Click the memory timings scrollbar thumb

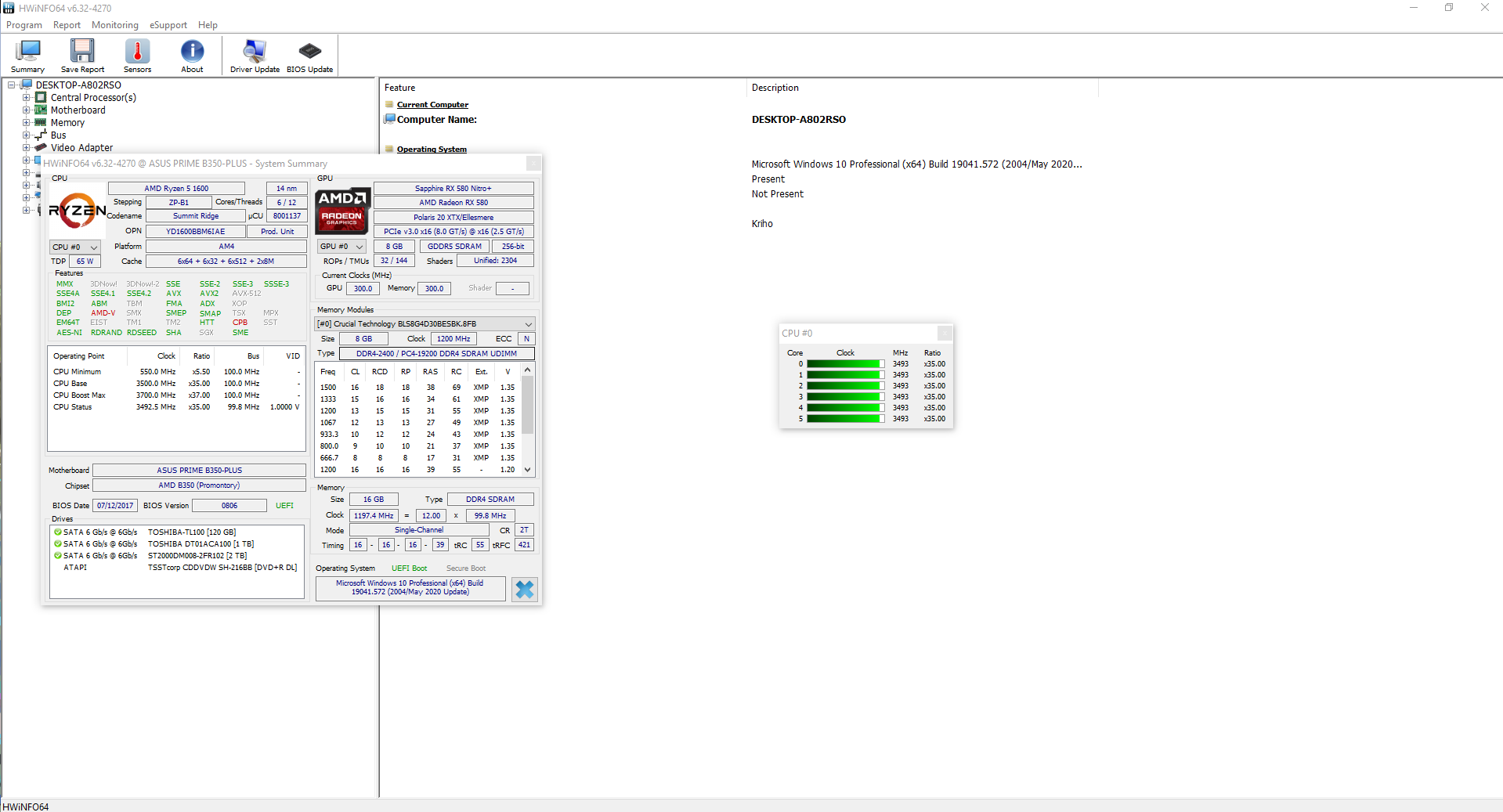528,405
